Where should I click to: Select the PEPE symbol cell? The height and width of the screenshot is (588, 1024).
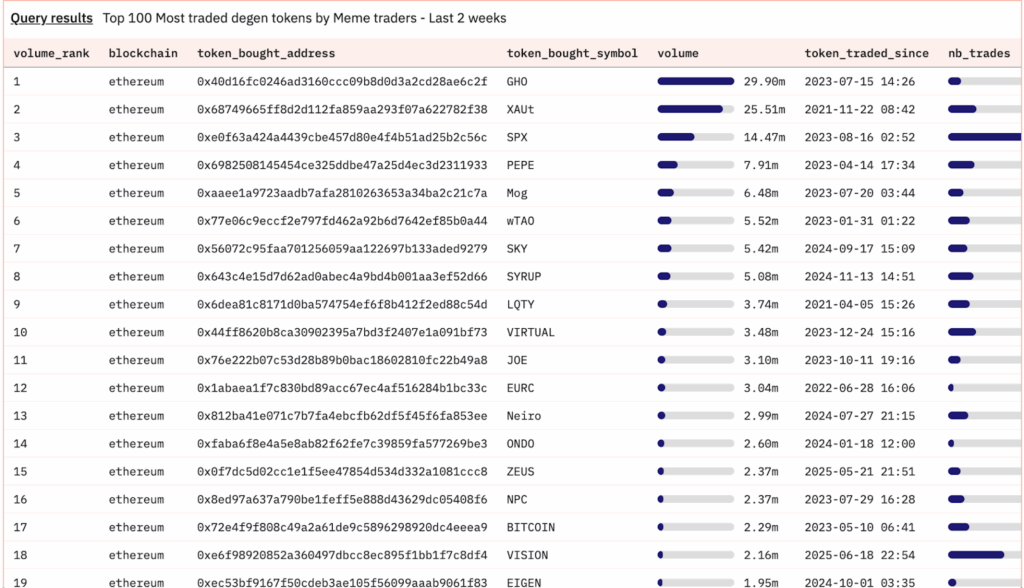[x=520, y=165]
